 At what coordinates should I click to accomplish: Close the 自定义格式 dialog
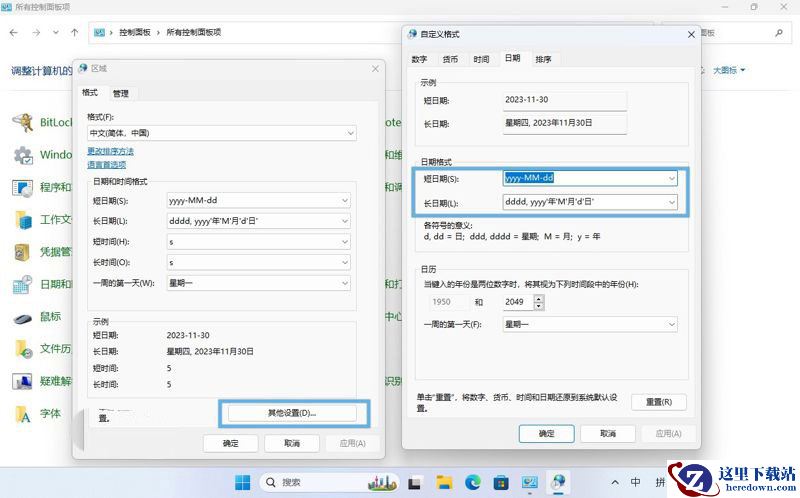pos(691,34)
